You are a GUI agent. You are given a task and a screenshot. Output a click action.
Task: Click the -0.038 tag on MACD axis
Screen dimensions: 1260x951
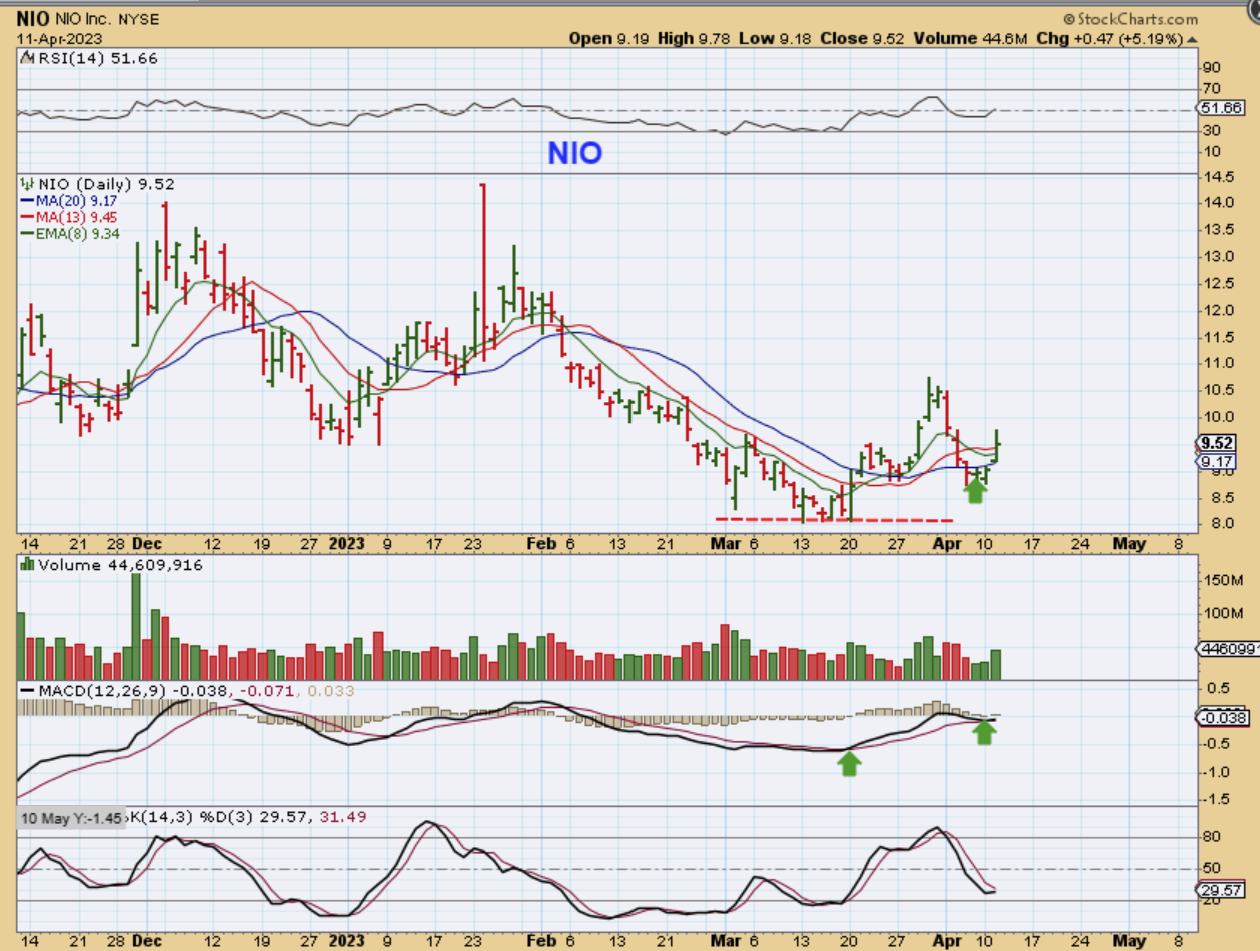click(1220, 717)
